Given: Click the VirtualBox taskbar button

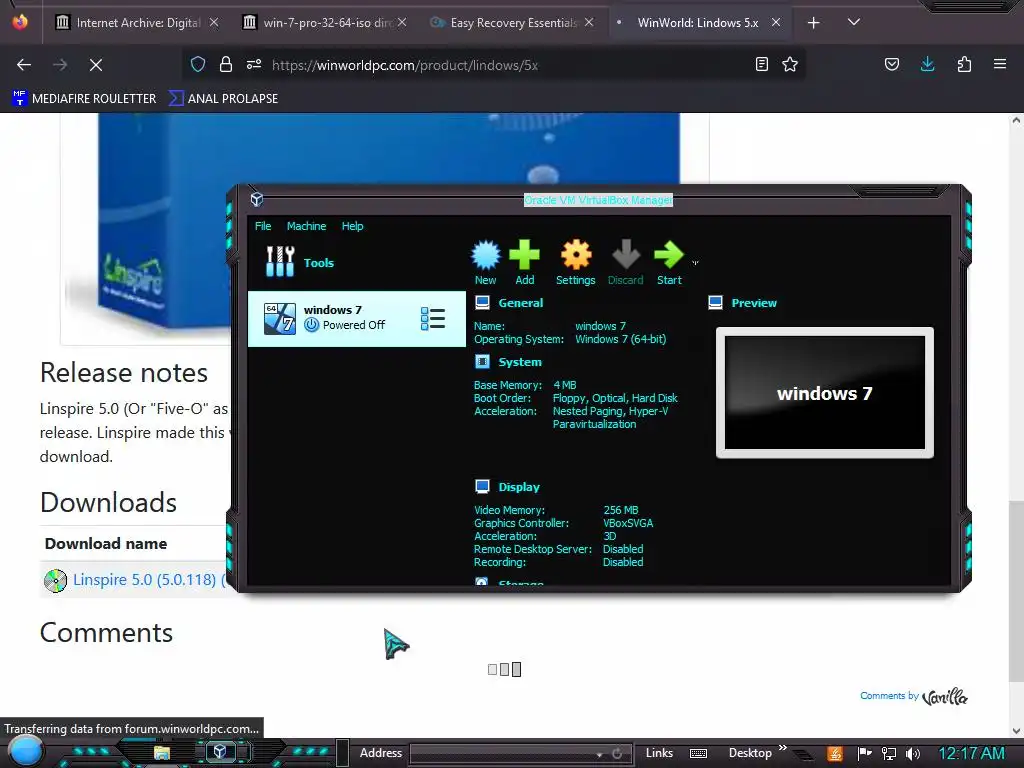Looking at the screenshot, I should pyautogui.click(x=220, y=752).
